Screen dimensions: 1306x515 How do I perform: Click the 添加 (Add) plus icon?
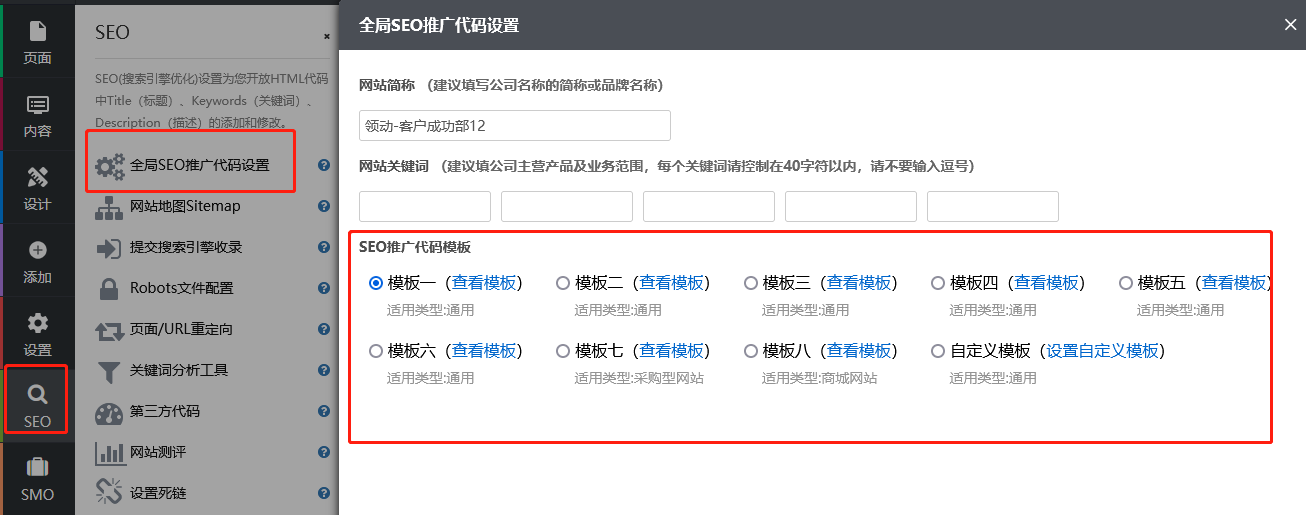pos(37,261)
